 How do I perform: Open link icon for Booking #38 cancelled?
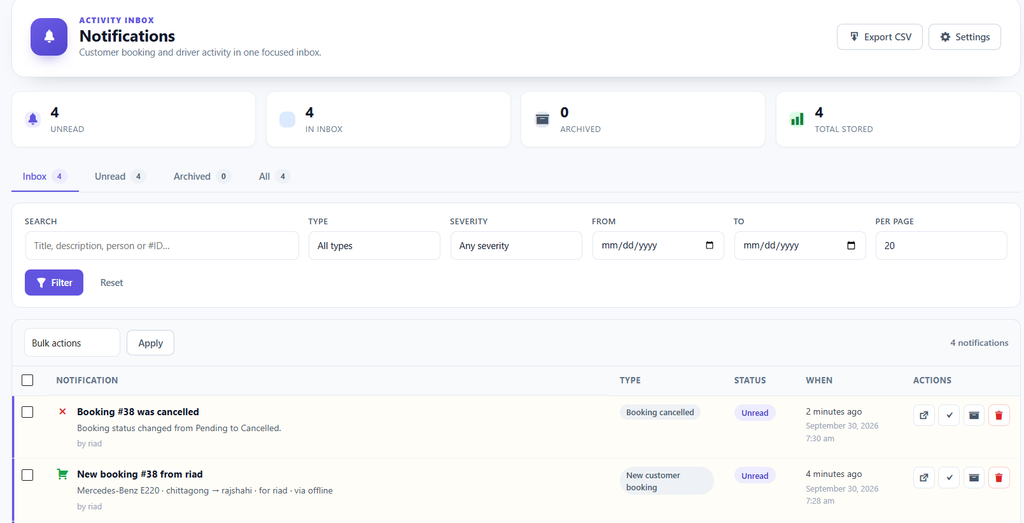click(x=923, y=415)
